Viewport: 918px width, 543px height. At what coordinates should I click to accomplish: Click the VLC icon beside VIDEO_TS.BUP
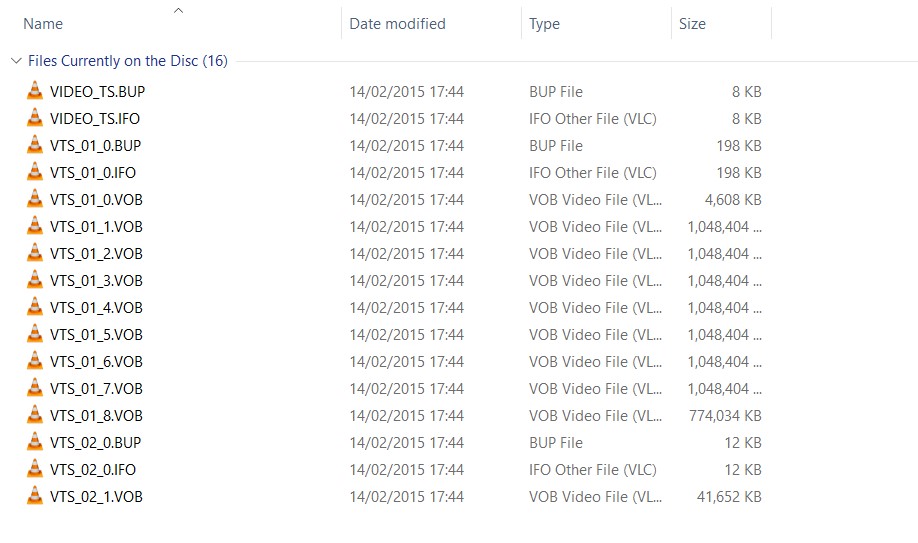point(34,91)
